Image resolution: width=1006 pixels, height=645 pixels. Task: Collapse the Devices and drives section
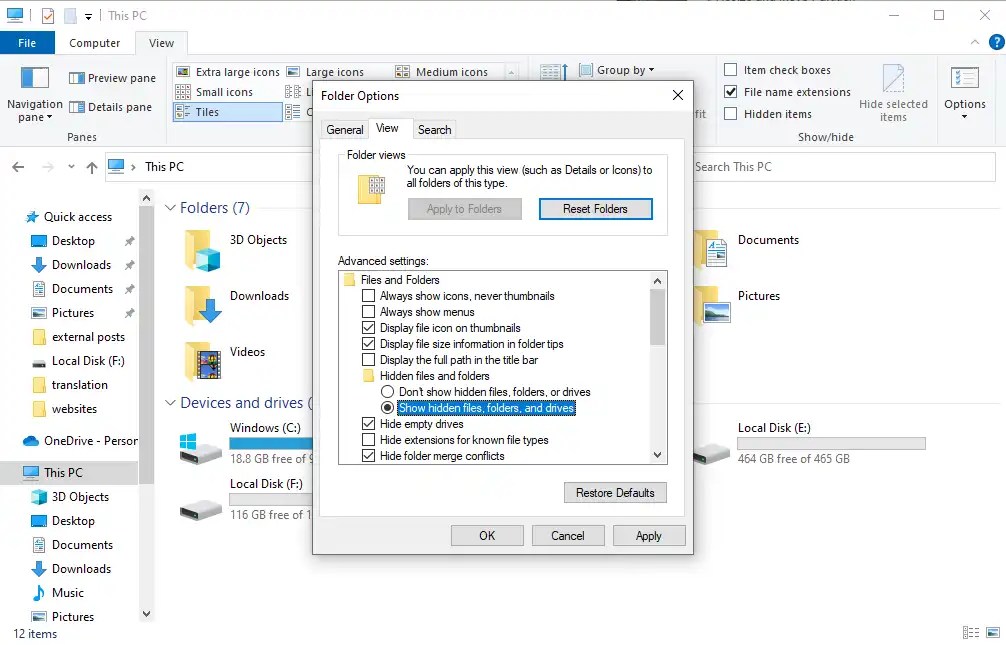pos(169,402)
